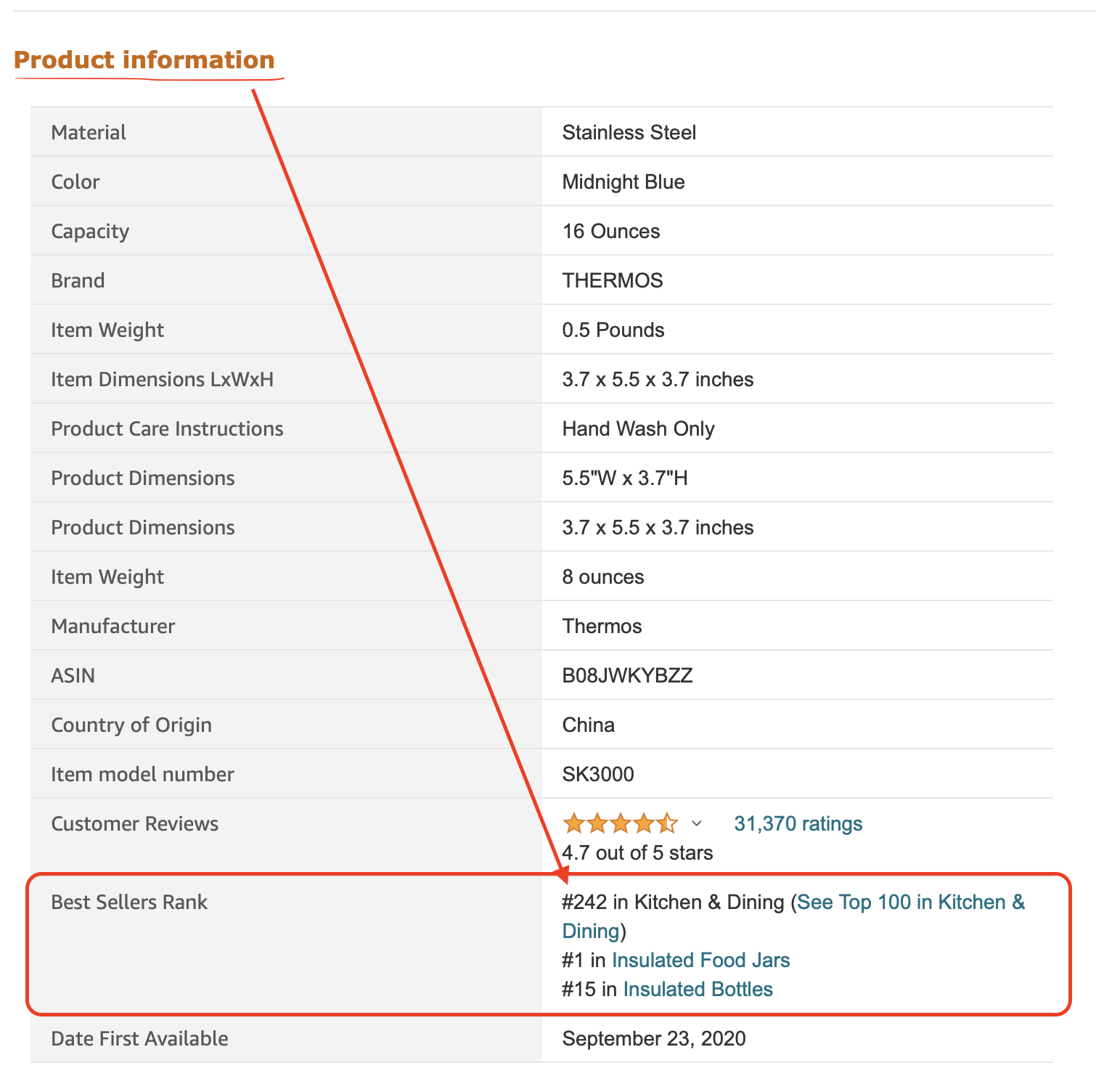
Task: Expand the ratings dropdown chevron
Action: click(697, 823)
